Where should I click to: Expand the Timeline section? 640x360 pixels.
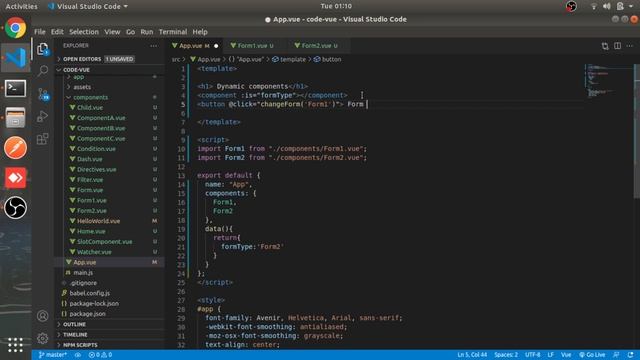coord(110,334)
